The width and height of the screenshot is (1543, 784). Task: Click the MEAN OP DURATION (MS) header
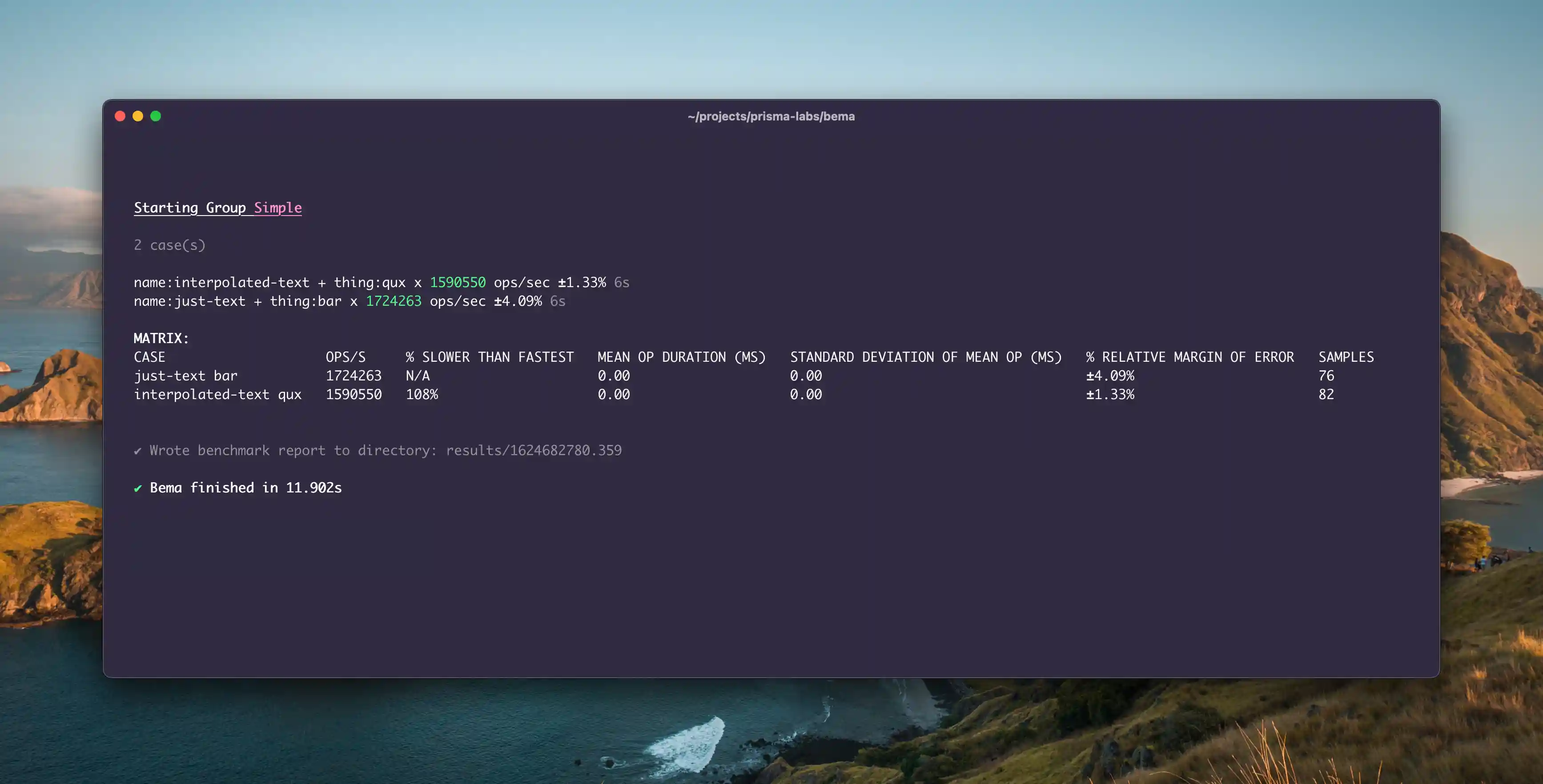682,357
